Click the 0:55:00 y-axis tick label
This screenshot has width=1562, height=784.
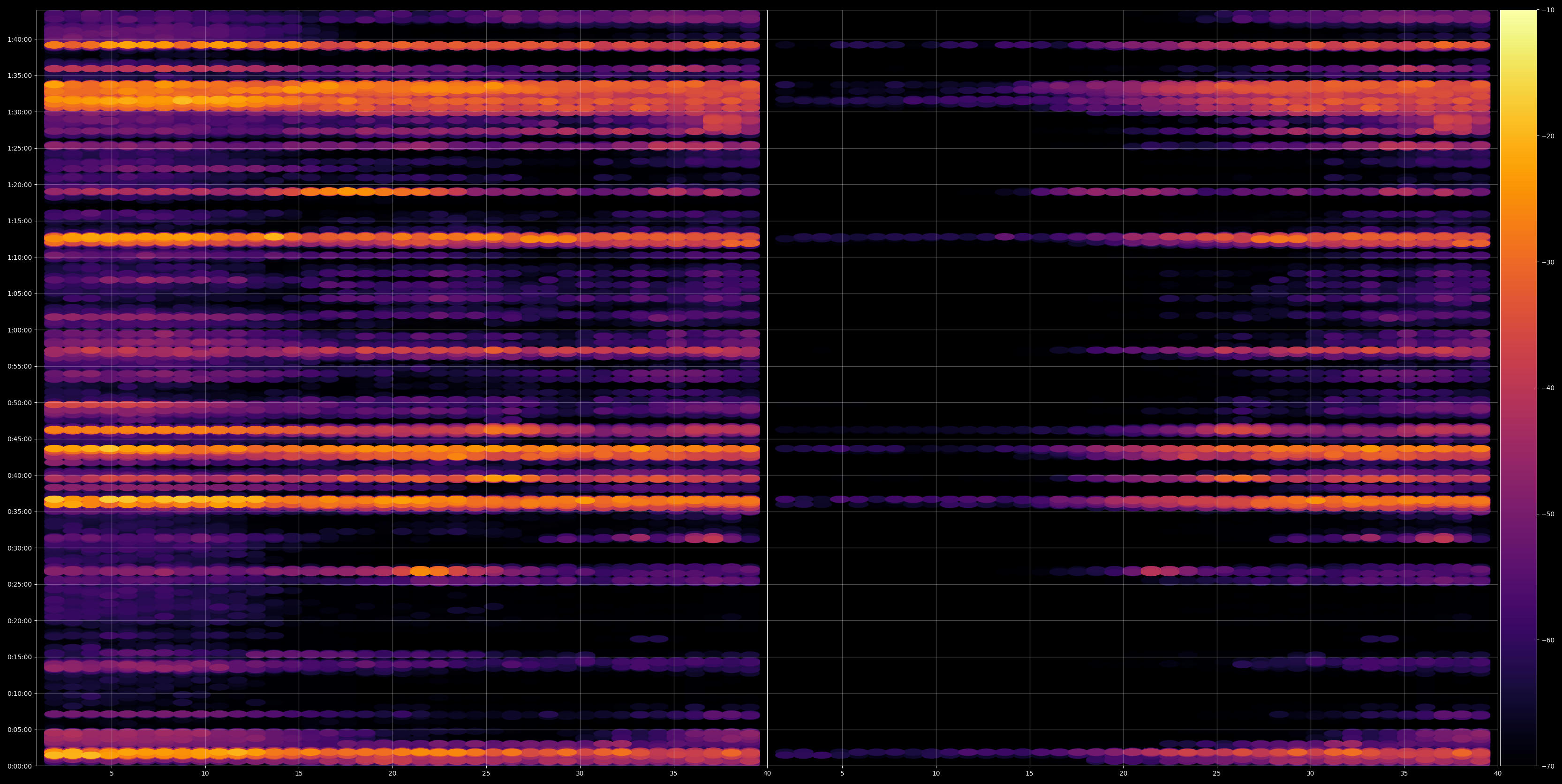19,367
